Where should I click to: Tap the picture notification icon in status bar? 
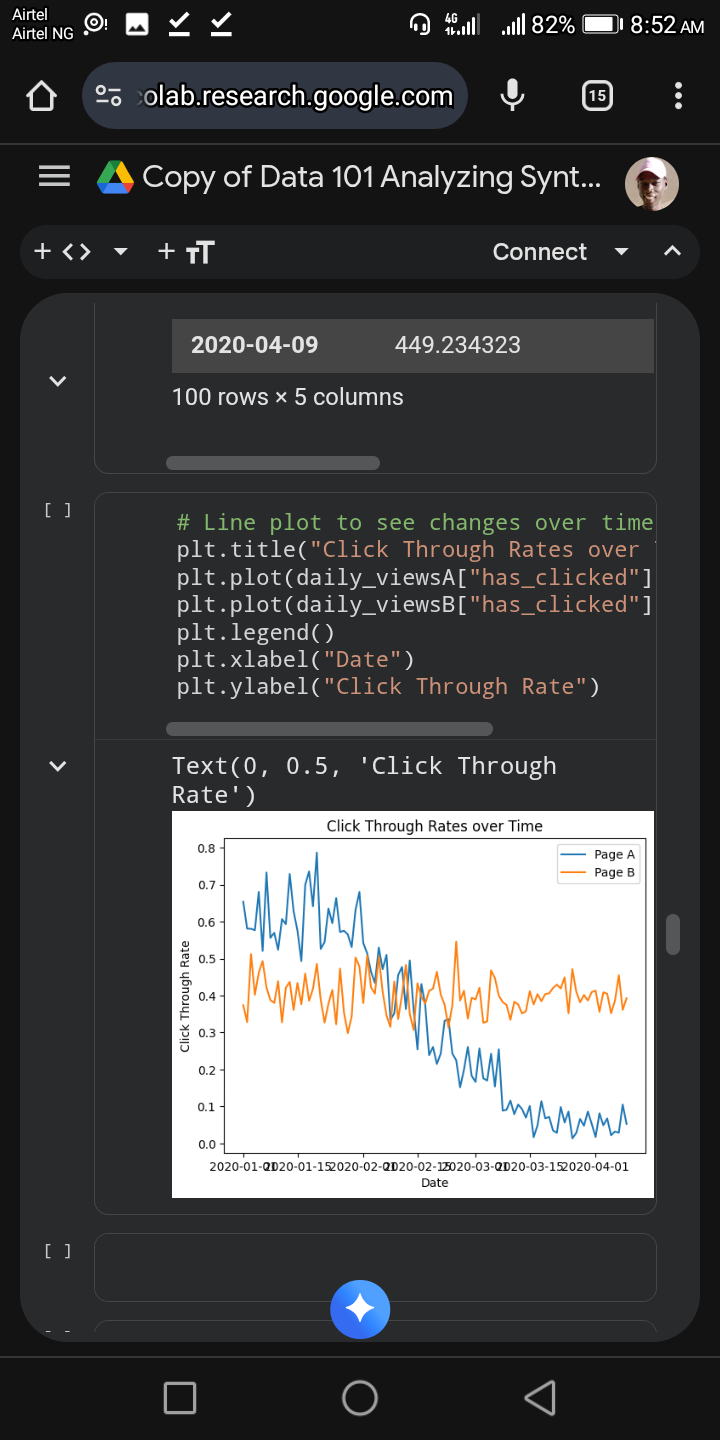pyautogui.click(x=136, y=25)
